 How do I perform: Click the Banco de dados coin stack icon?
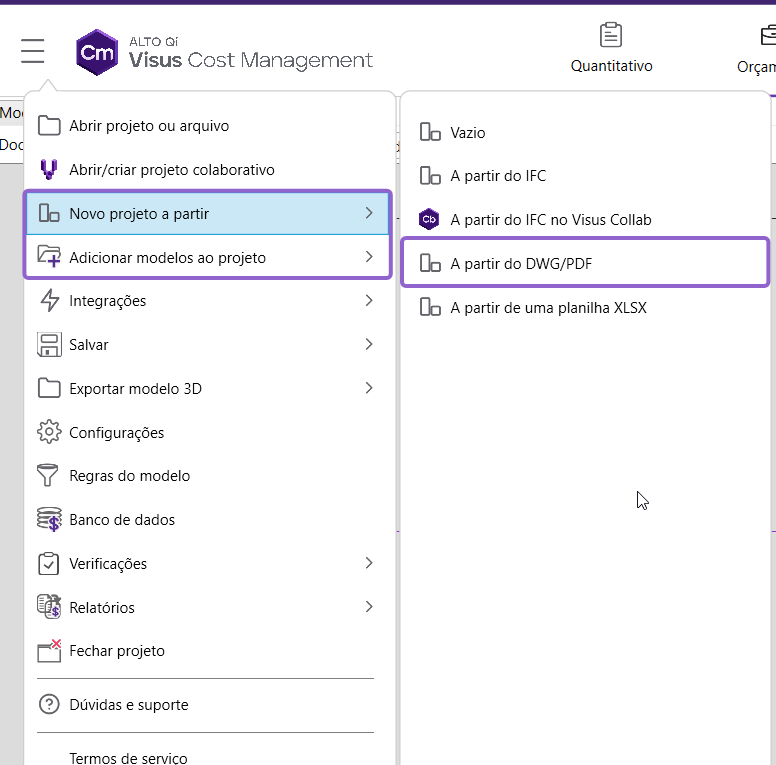pos(49,520)
